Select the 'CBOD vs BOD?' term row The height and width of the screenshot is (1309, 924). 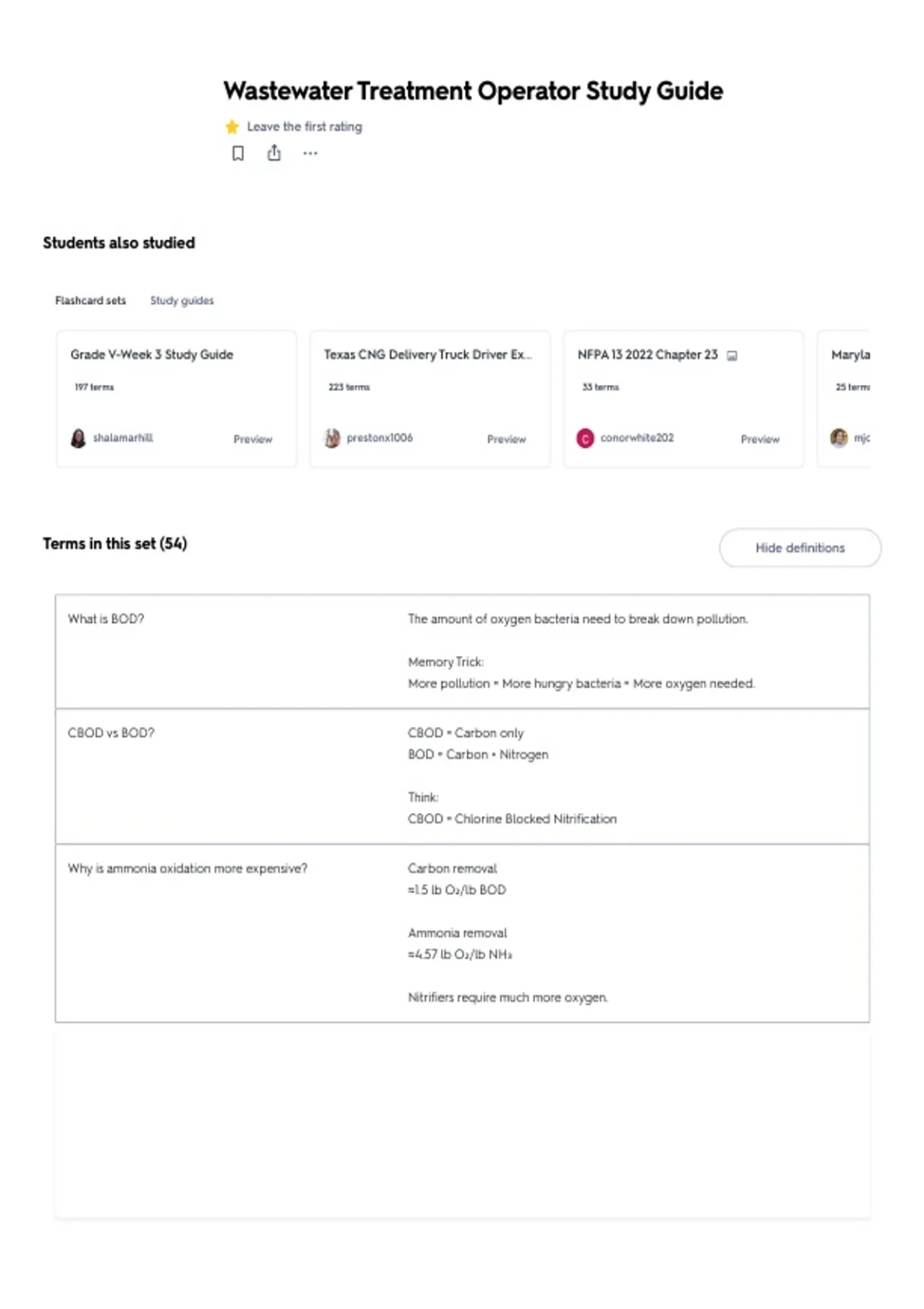462,776
